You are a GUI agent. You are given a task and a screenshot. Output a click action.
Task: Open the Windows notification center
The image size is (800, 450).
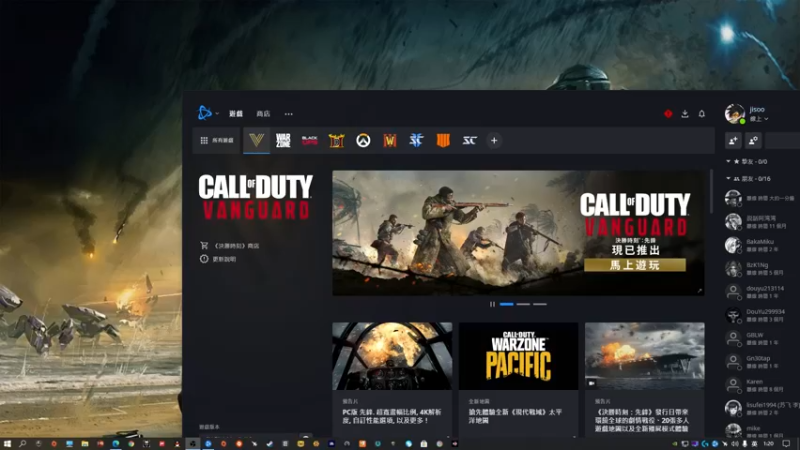click(x=787, y=444)
